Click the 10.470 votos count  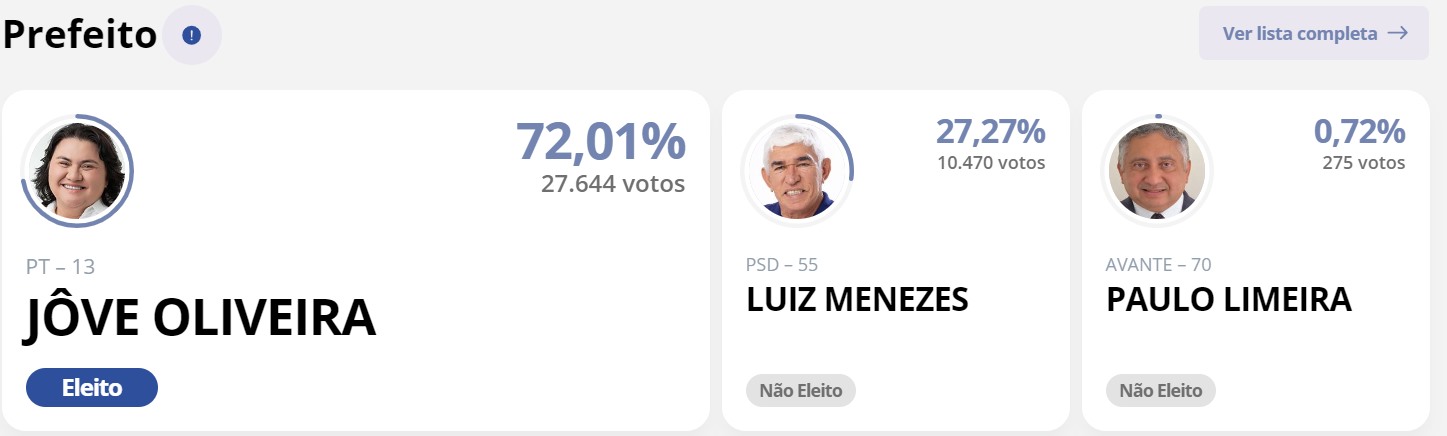pos(991,162)
